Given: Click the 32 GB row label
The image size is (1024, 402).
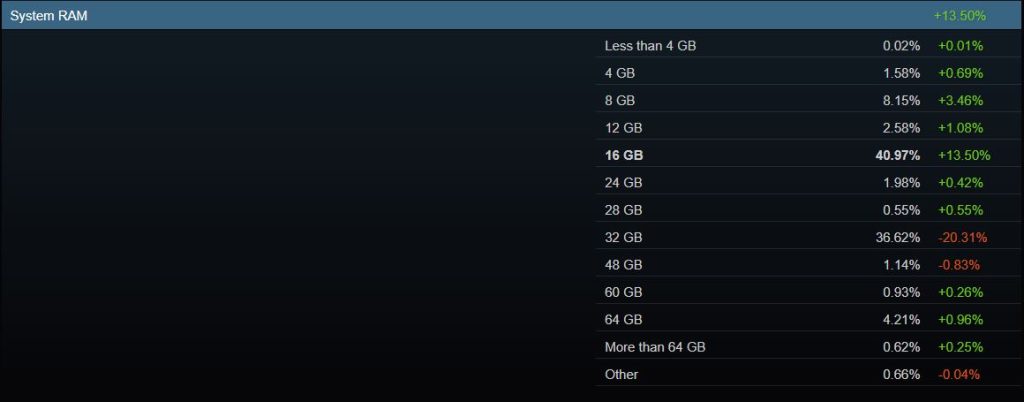Looking at the screenshot, I should 623,237.
